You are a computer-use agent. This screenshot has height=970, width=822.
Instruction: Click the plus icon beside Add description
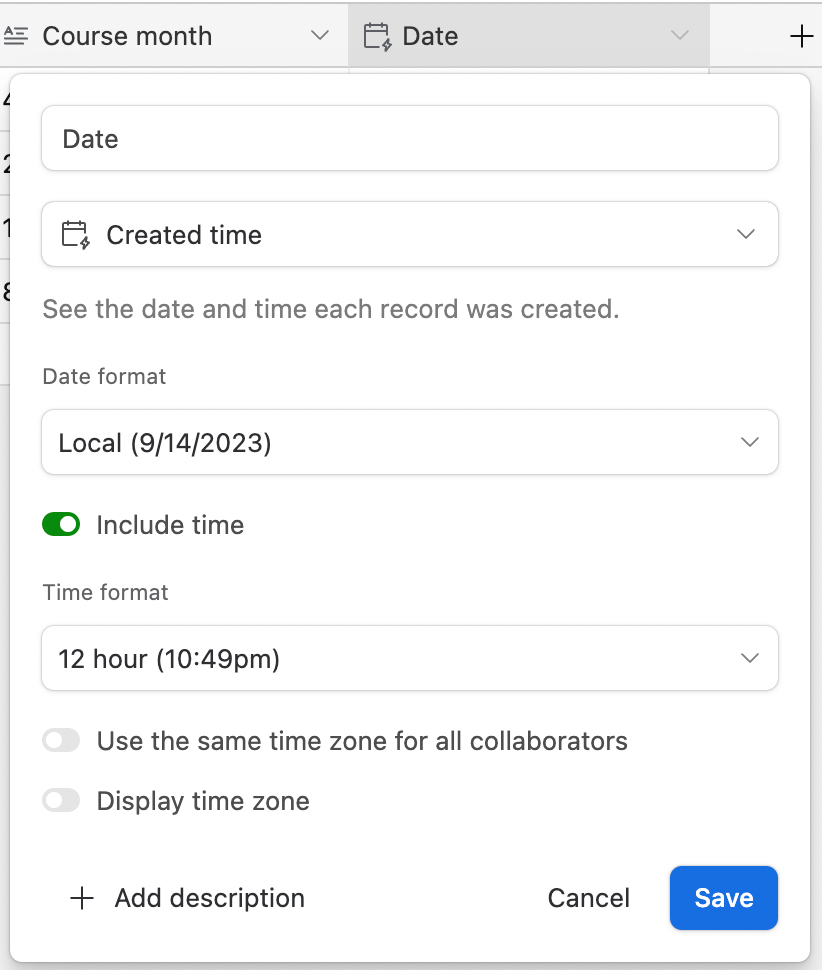[82, 898]
